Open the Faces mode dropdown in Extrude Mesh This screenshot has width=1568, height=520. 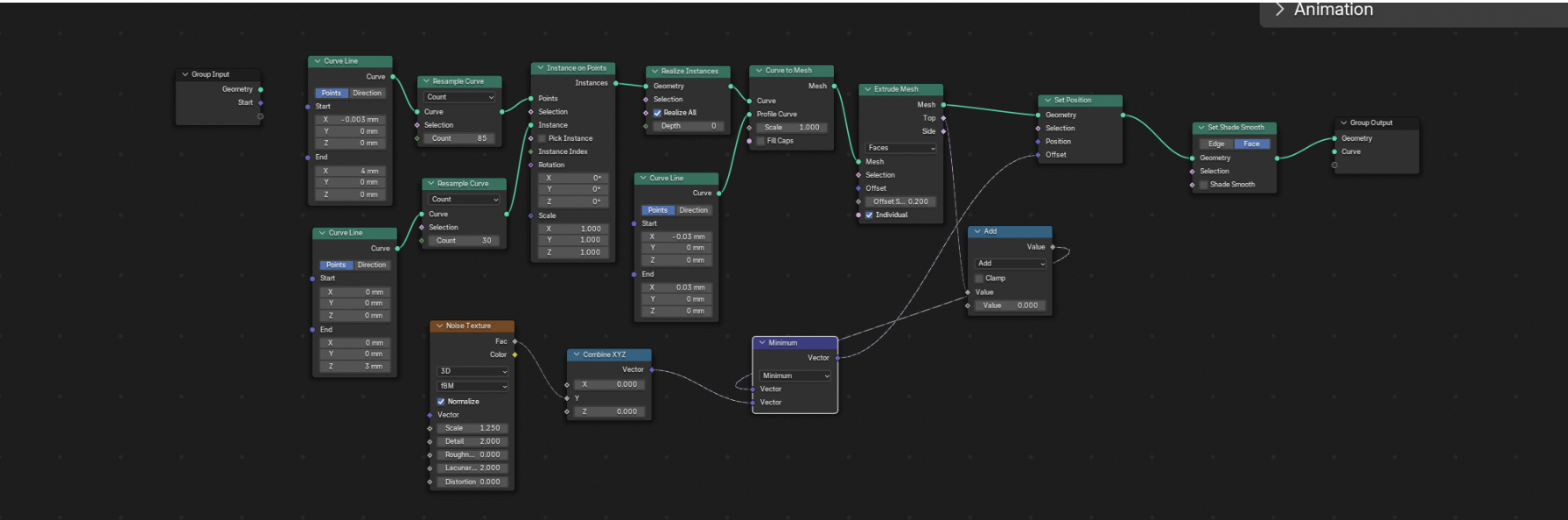[900, 148]
